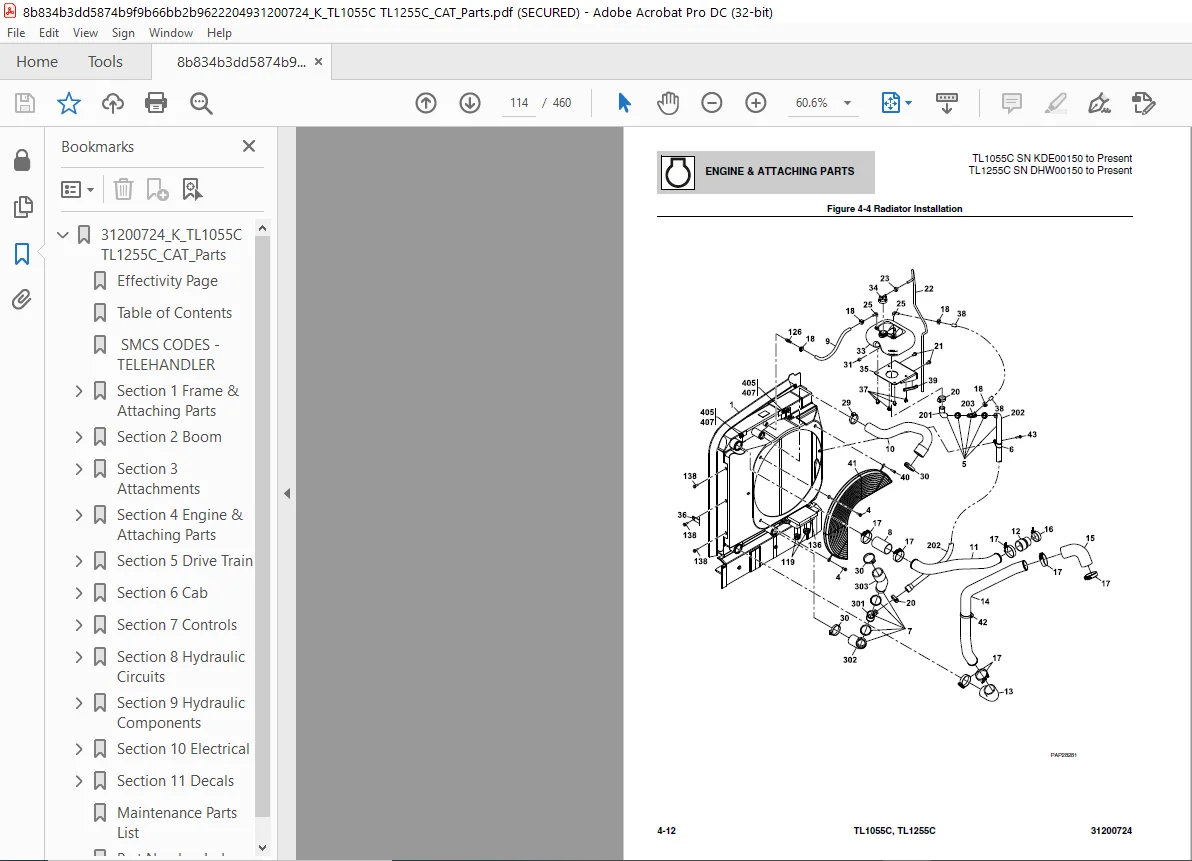
Task: Expand Section 7 Controls bookmark
Action: (x=79, y=625)
